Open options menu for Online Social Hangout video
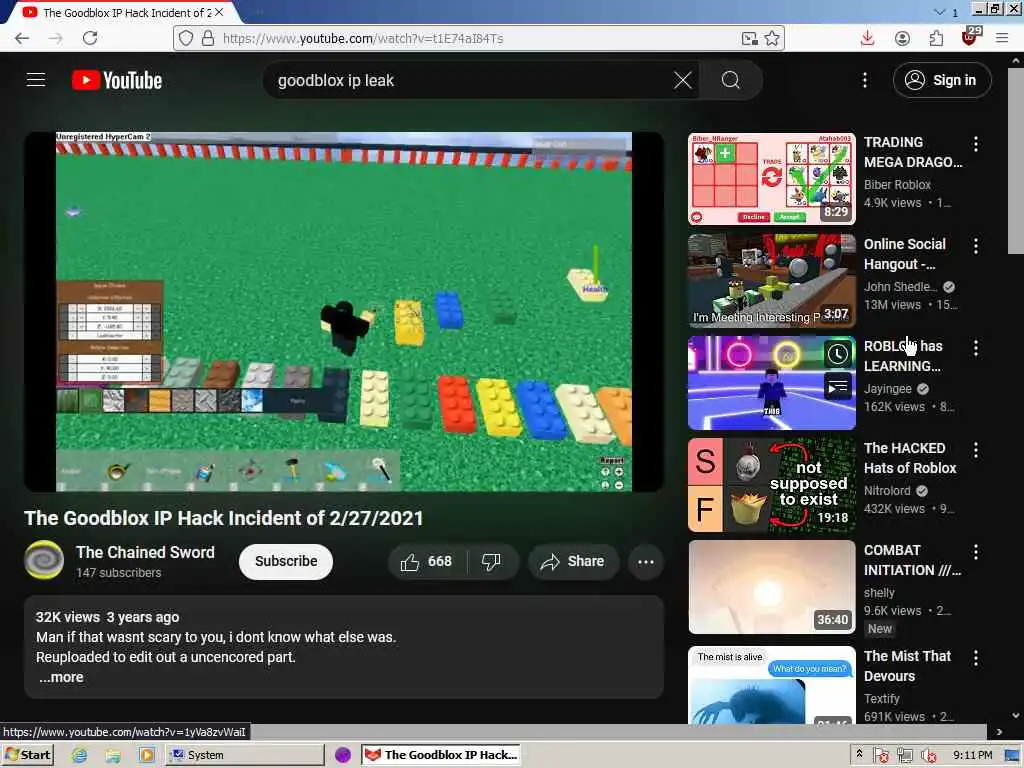This screenshot has height=768, width=1024. (x=976, y=246)
